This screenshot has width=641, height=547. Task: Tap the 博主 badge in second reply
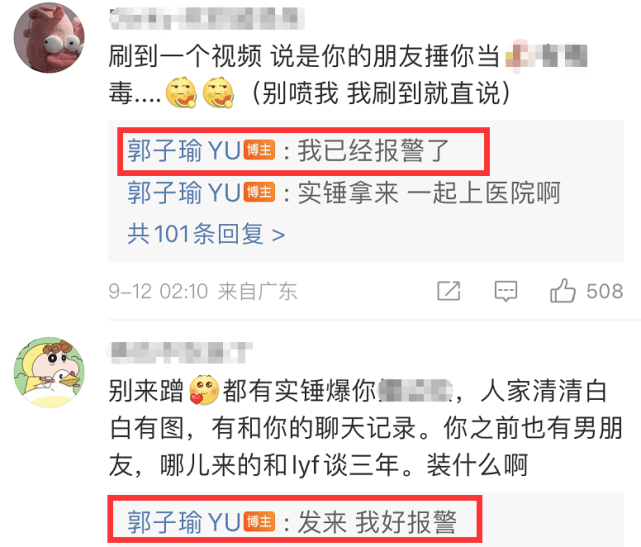click(x=260, y=192)
